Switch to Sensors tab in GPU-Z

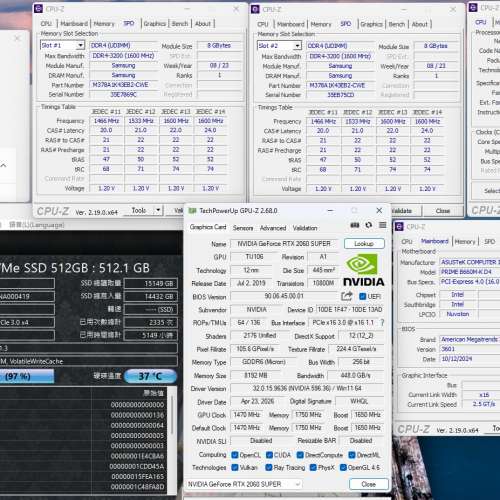pyautogui.click(x=243, y=228)
